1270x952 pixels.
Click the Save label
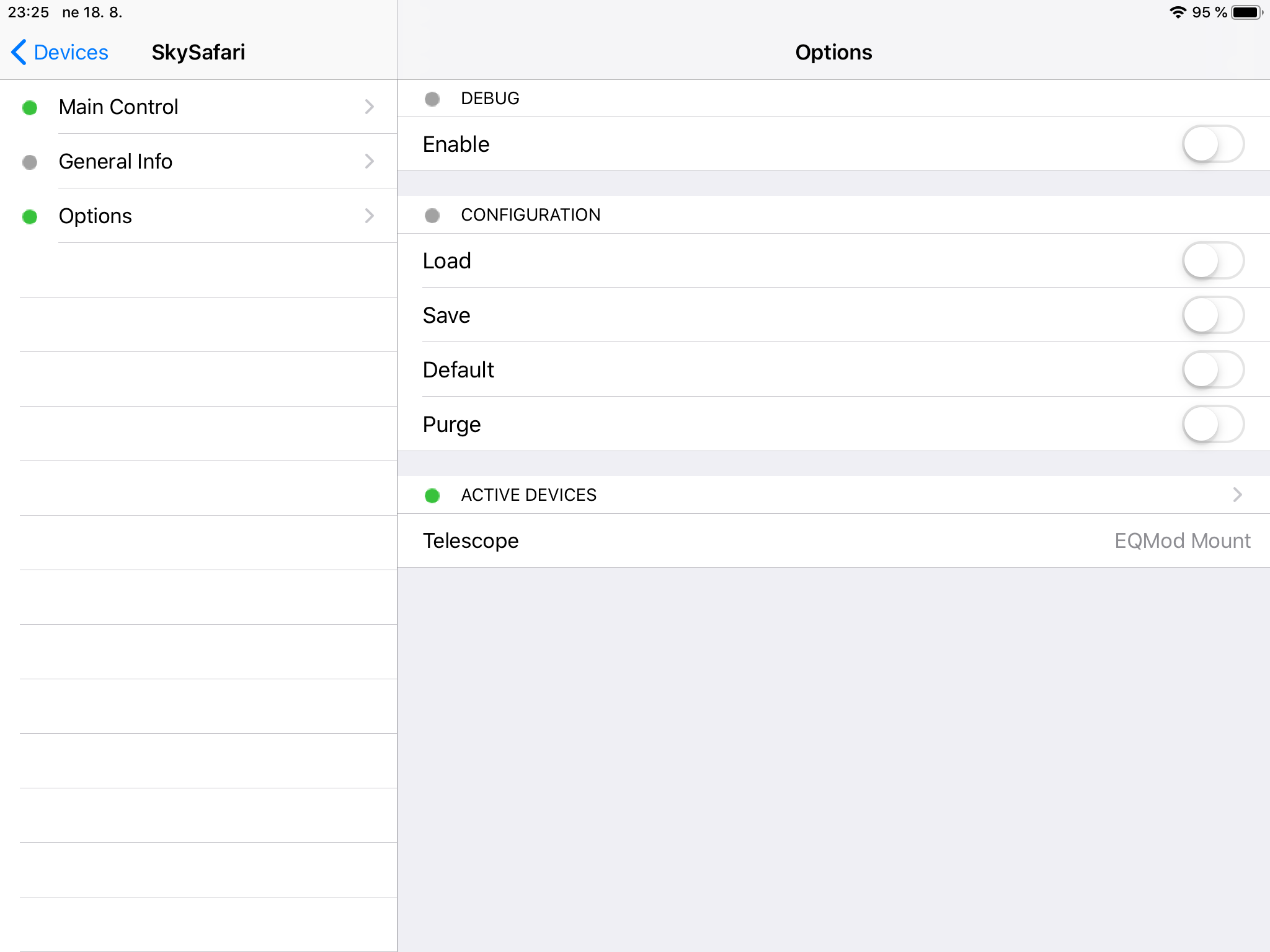click(446, 315)
